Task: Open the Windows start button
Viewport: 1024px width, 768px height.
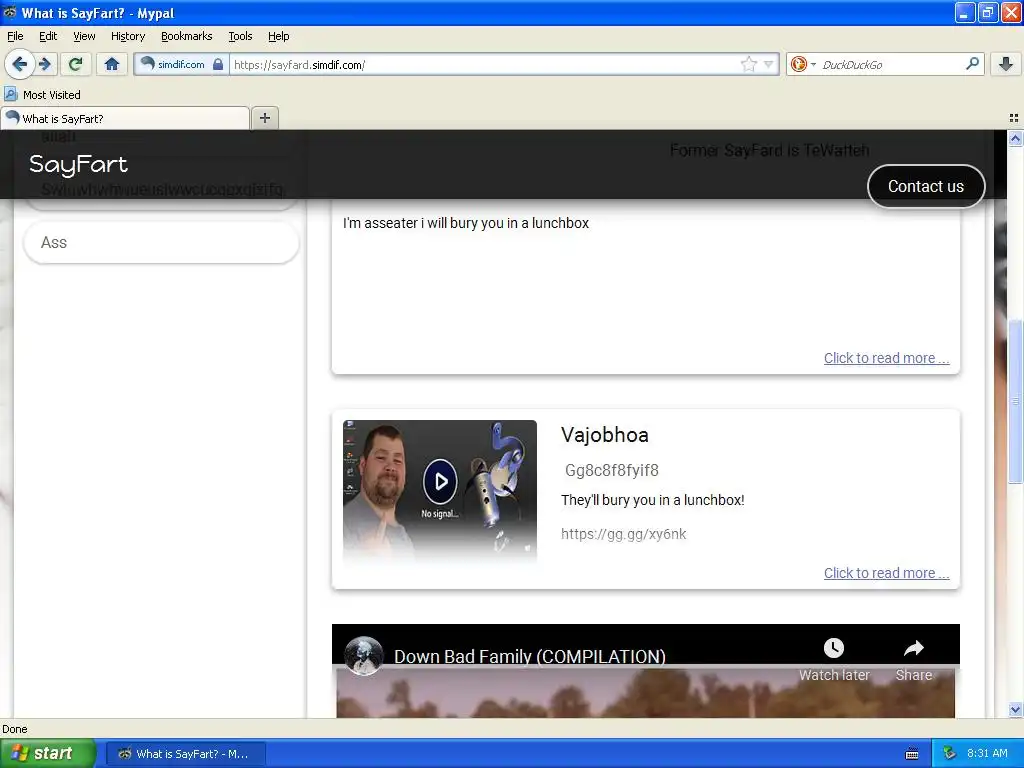Action: [48, 753]
